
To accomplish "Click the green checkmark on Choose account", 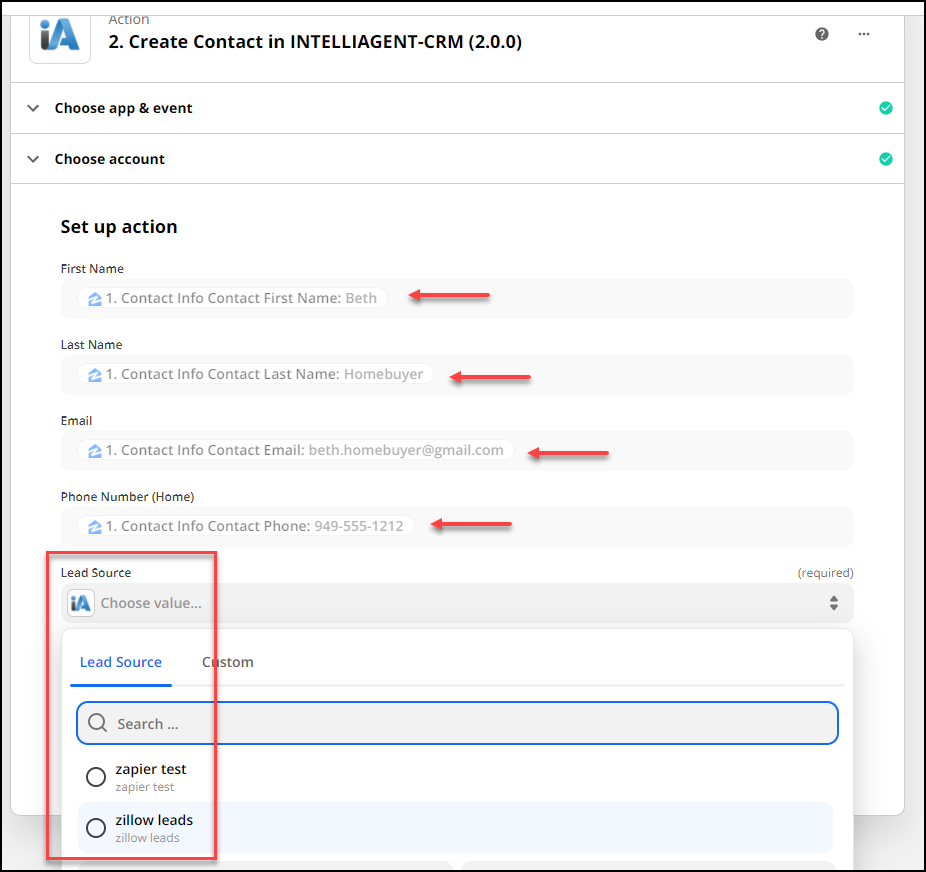I will [x=886, y=159].
